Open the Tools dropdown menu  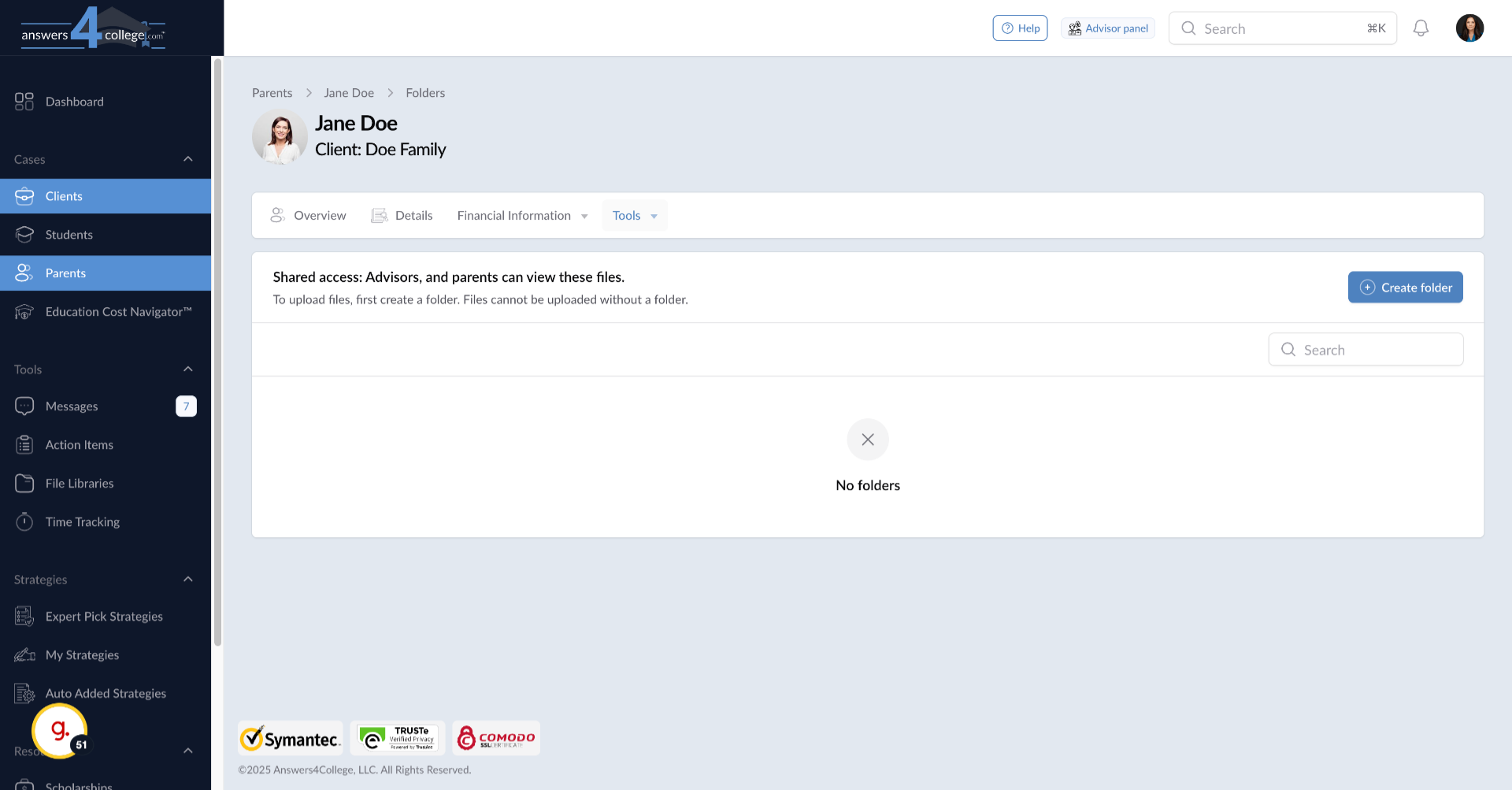pos(634,215)
